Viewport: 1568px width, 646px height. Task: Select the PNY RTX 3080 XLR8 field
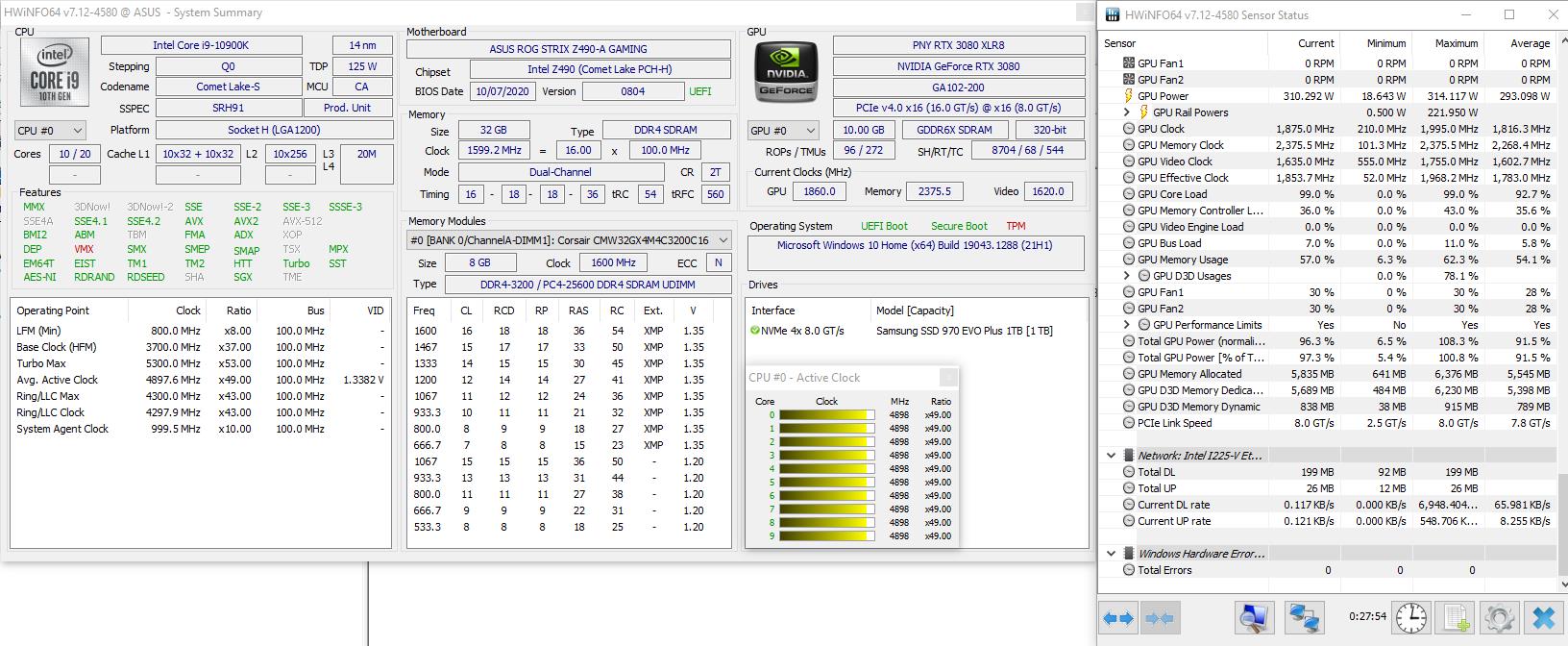pyautogui.click(x=958, y=45)
